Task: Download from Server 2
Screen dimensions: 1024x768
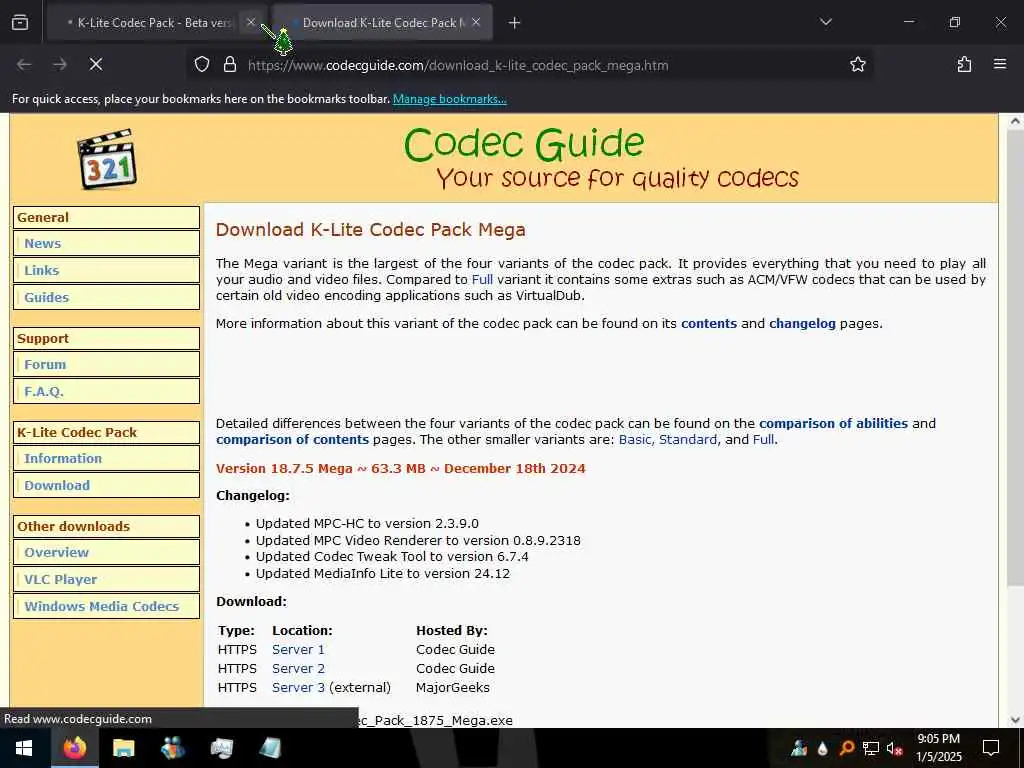Action: tap(298, 668)
